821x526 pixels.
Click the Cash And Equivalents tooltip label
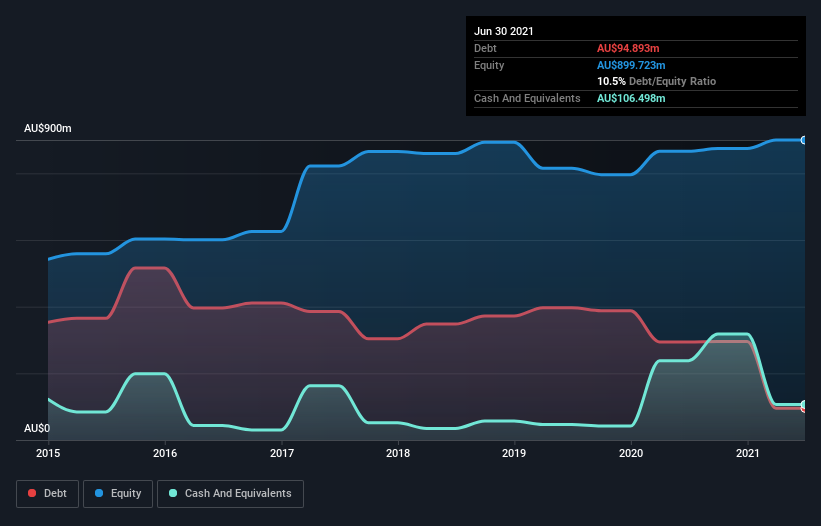[527, 98]
